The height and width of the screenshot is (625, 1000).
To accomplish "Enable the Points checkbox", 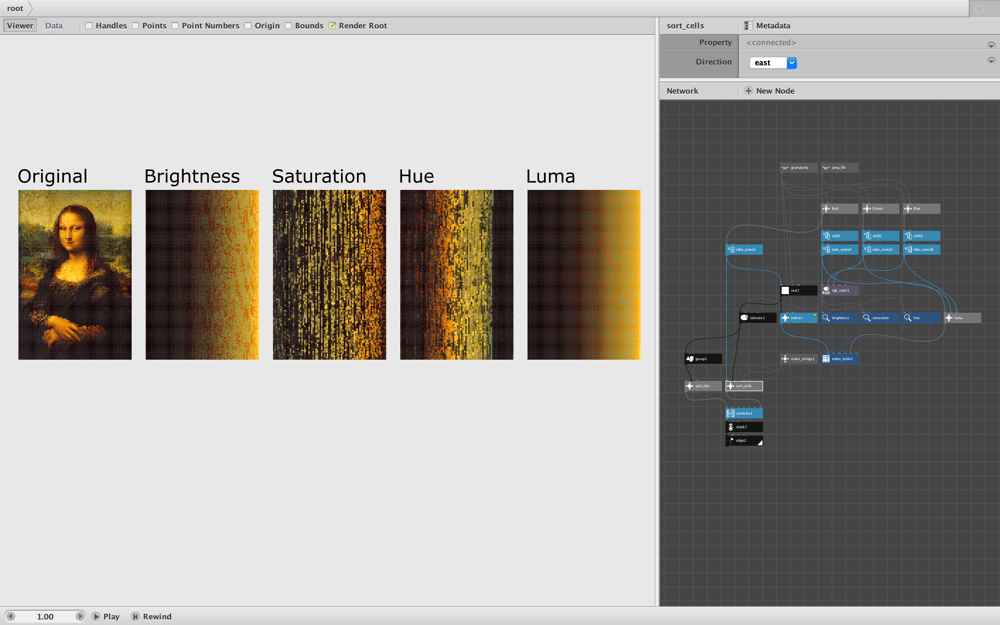I will (x=135, y=26).
